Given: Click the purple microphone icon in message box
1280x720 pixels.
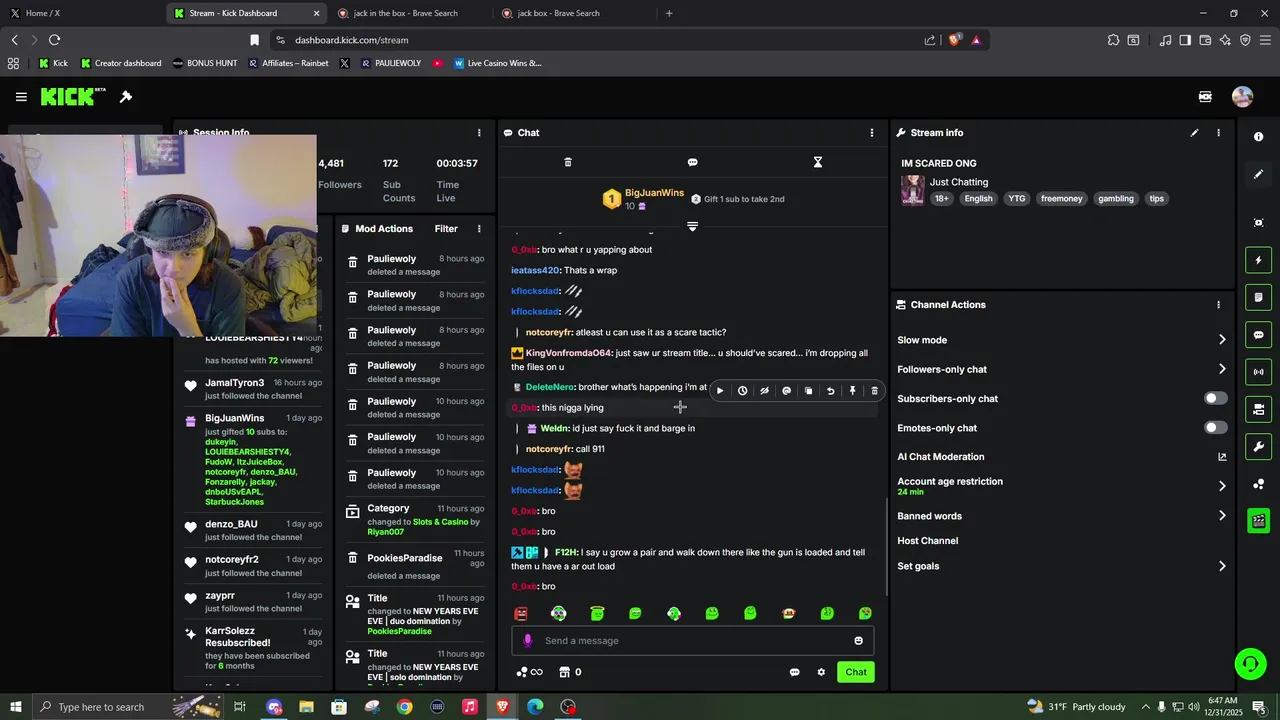Looking at the screenshot, I should 528,641.
